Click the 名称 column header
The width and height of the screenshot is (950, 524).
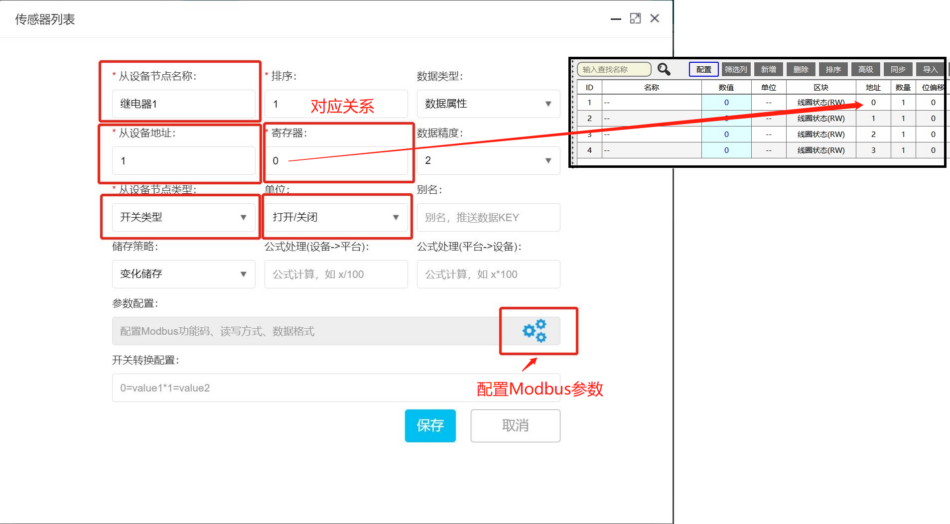pyautogui.click(x=651, y=87)
